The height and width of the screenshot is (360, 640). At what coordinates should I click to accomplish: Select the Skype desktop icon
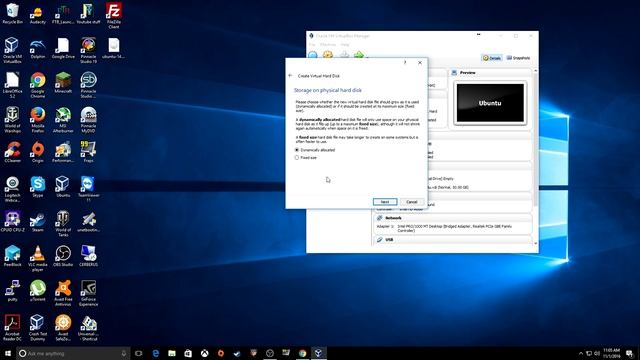38,187
